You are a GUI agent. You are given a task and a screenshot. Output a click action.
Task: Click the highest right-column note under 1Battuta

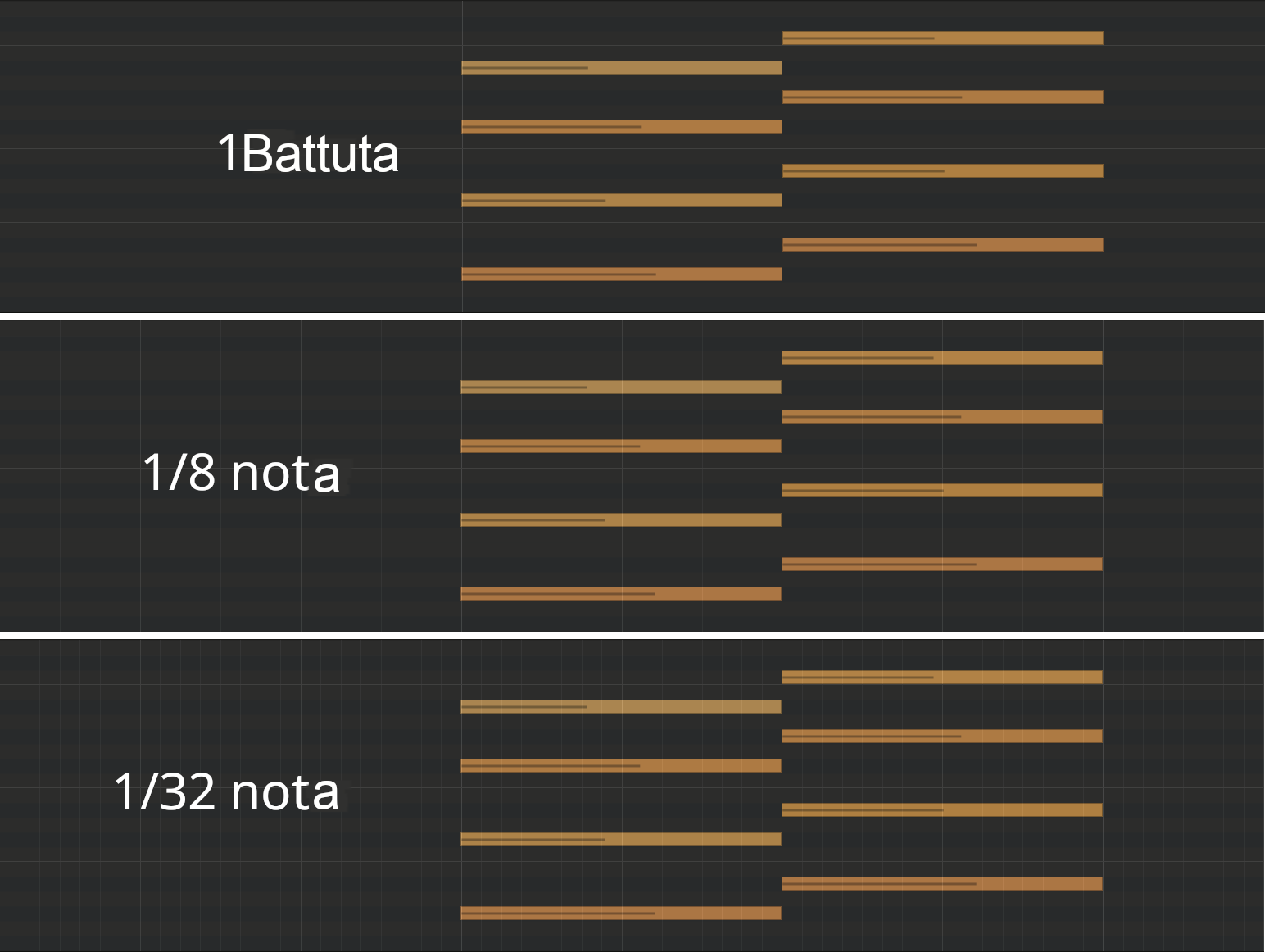coord(942,37)
